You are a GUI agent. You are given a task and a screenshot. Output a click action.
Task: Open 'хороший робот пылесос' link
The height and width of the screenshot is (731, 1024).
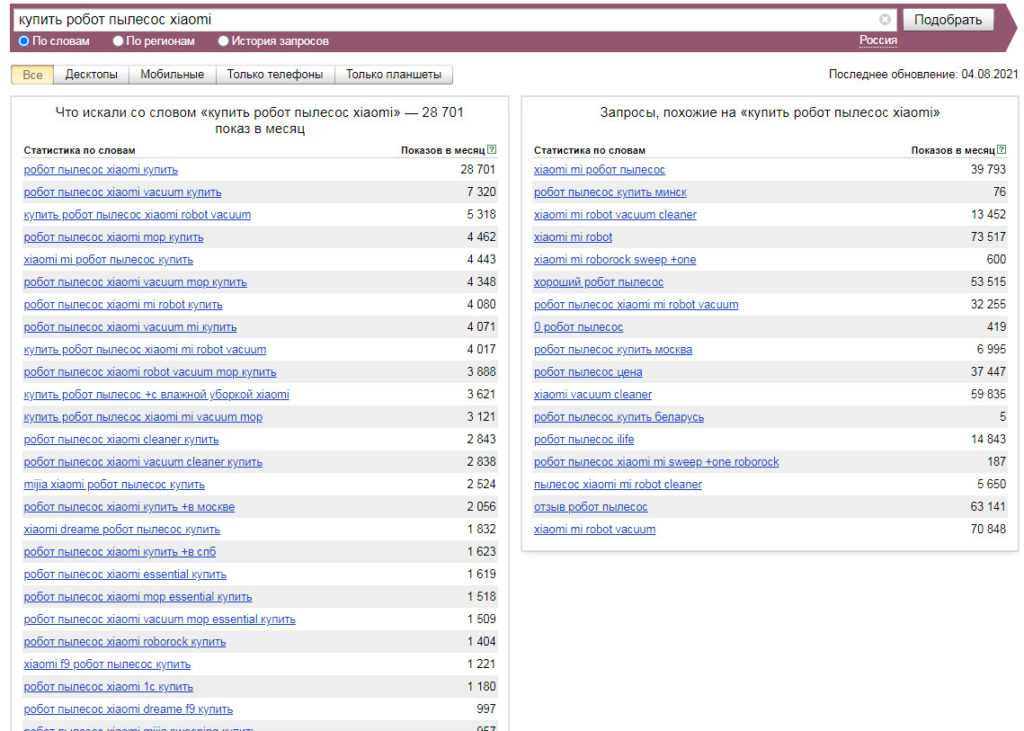click(598, 282)
